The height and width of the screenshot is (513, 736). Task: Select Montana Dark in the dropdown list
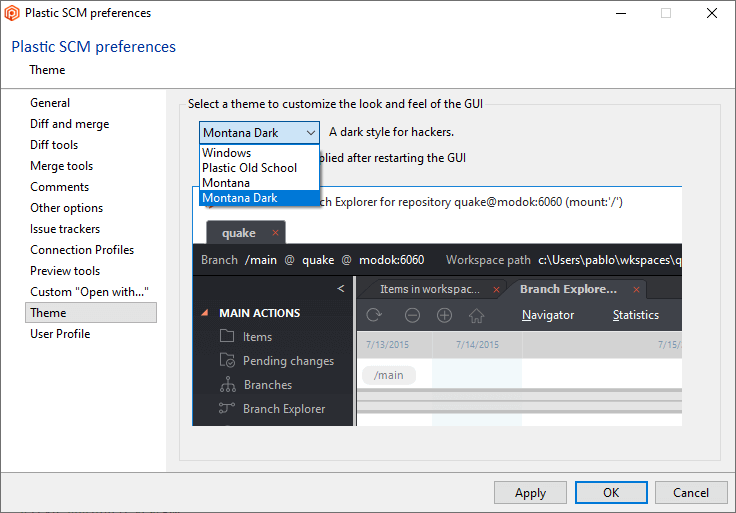(x=260, y=198)
